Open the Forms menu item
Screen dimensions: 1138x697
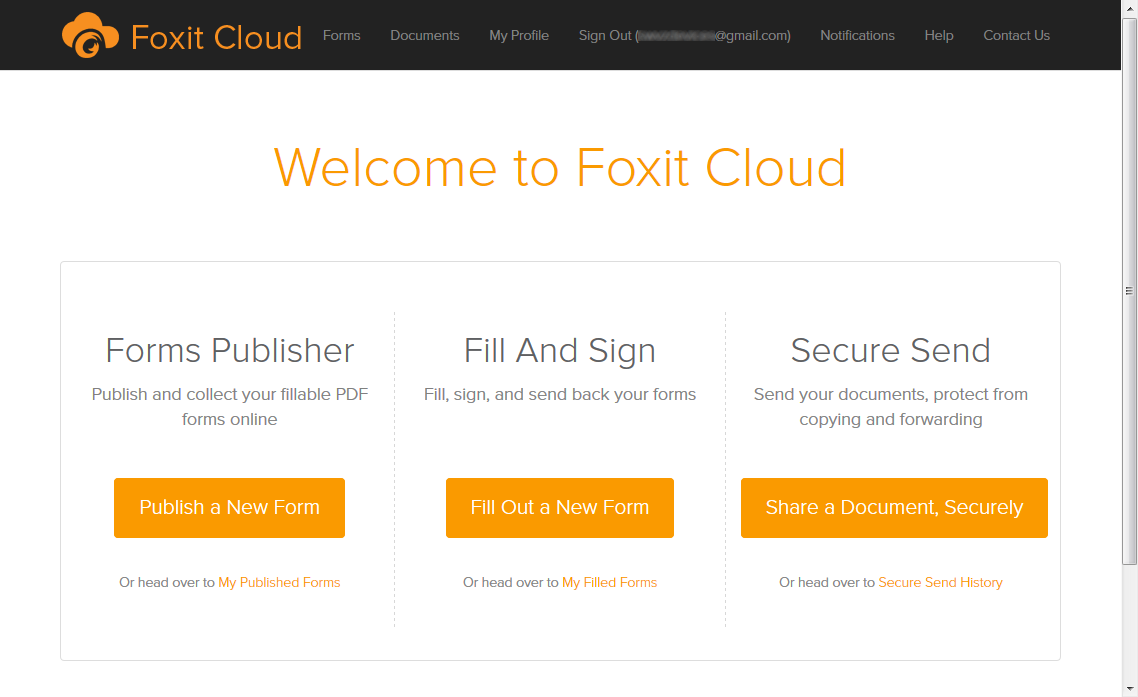point(341,35)
